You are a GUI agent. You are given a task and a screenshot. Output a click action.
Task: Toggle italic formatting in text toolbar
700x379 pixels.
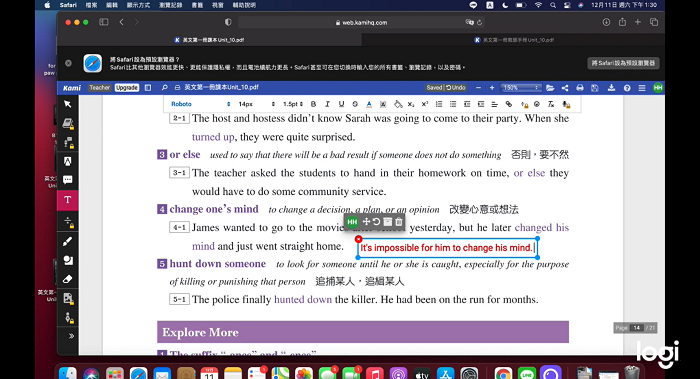tap(327, 104)
